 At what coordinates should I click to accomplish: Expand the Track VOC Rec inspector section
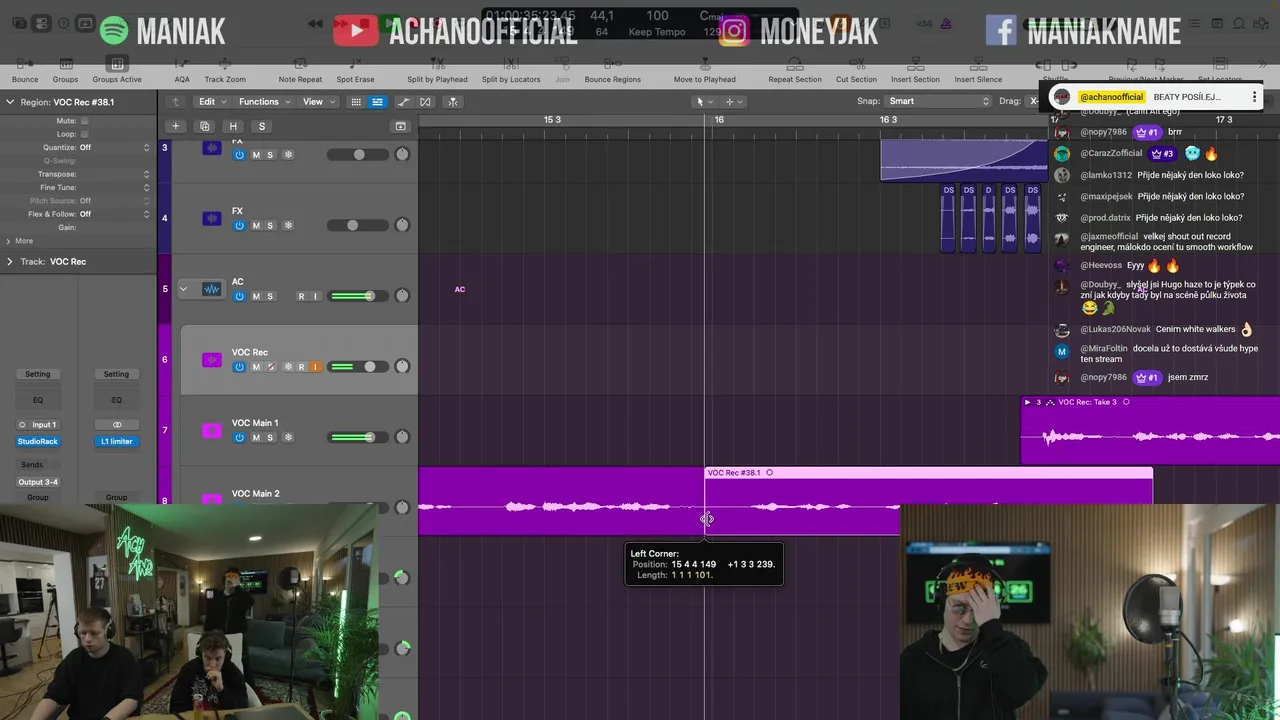tap(10, 262)
